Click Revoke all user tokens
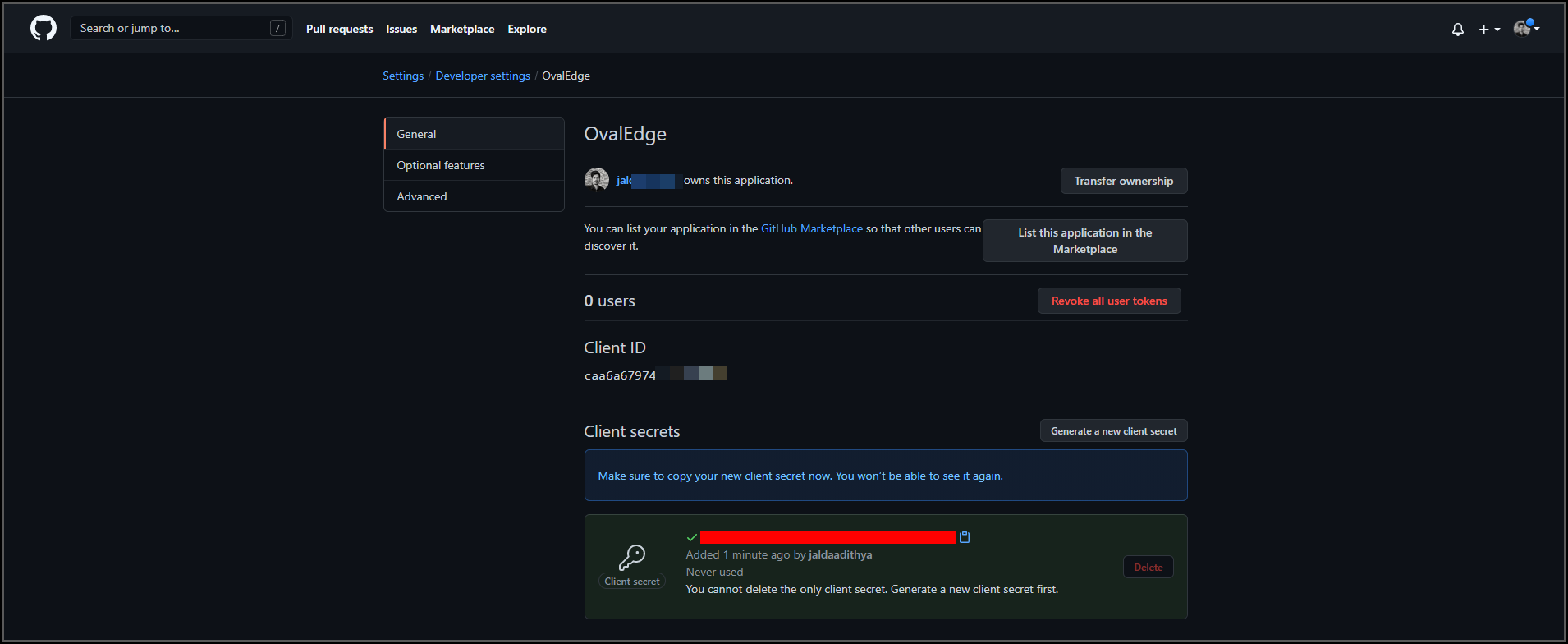The height and width of the screenshot is (644, 1568). [x=1109, y=301]
